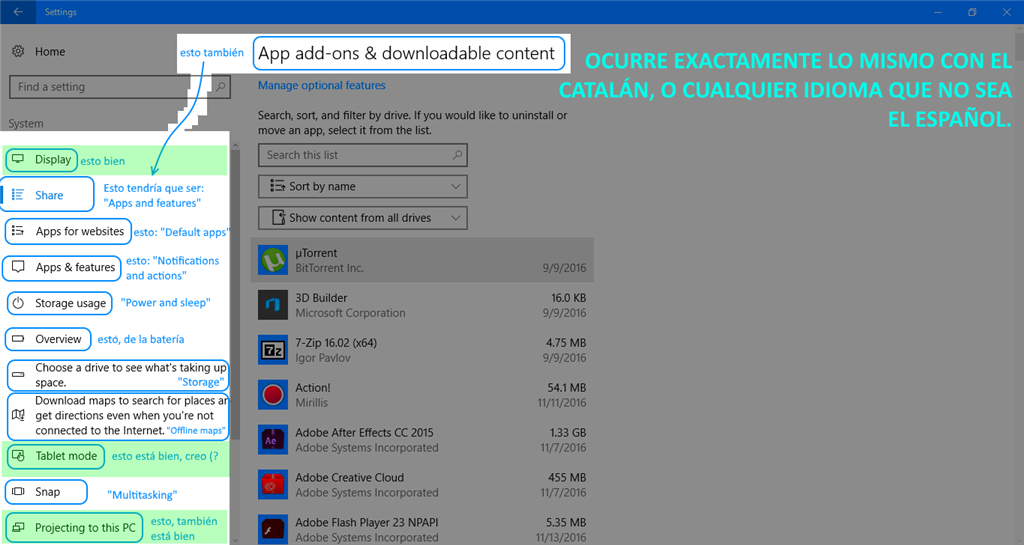The height and width of the screenshot is (545, 1024).
Task: Click the Apps & features speech-bubble icon
Action: pos(18,267)
